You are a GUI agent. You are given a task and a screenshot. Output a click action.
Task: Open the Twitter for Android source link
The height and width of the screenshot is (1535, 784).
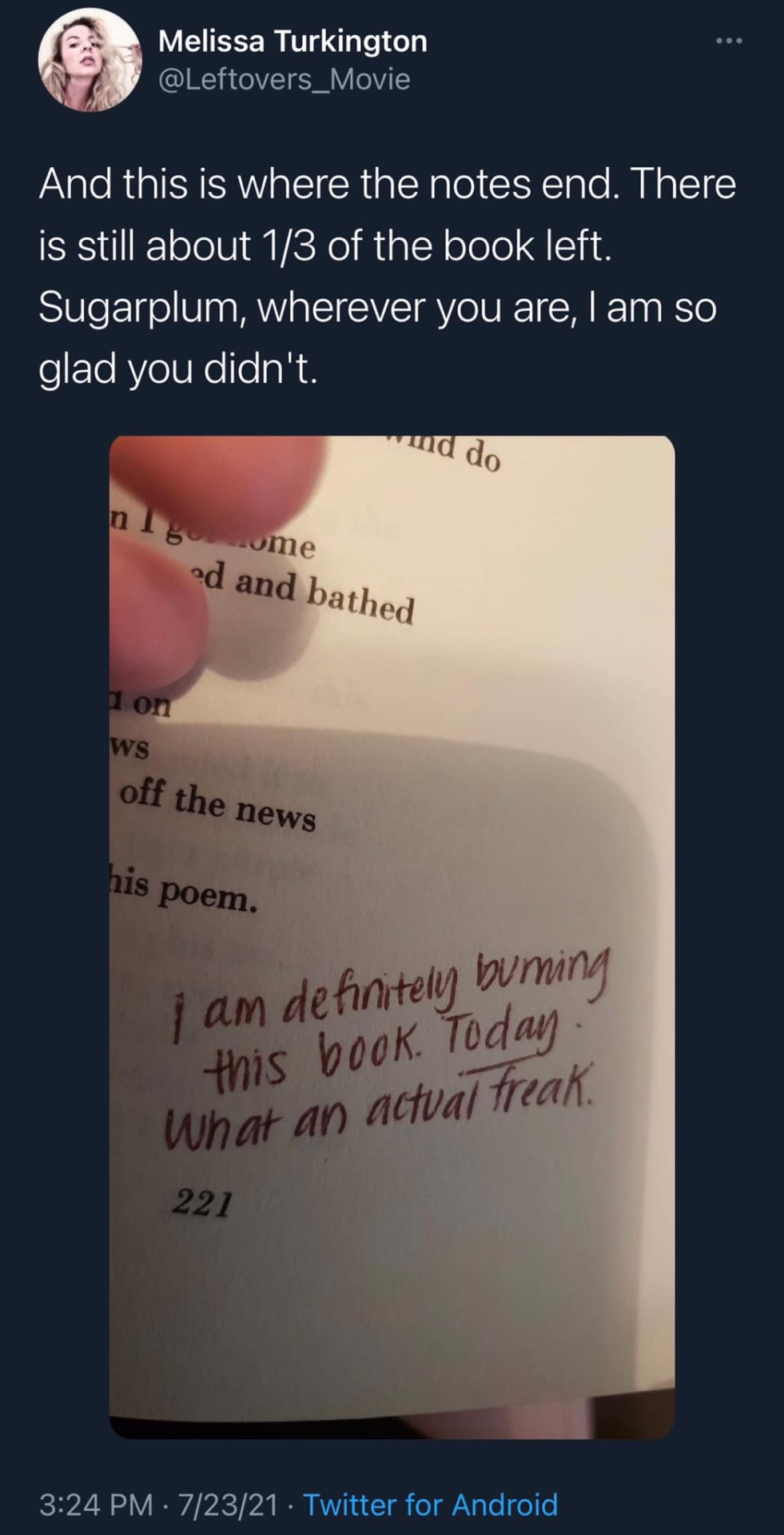click(430, 1505)
